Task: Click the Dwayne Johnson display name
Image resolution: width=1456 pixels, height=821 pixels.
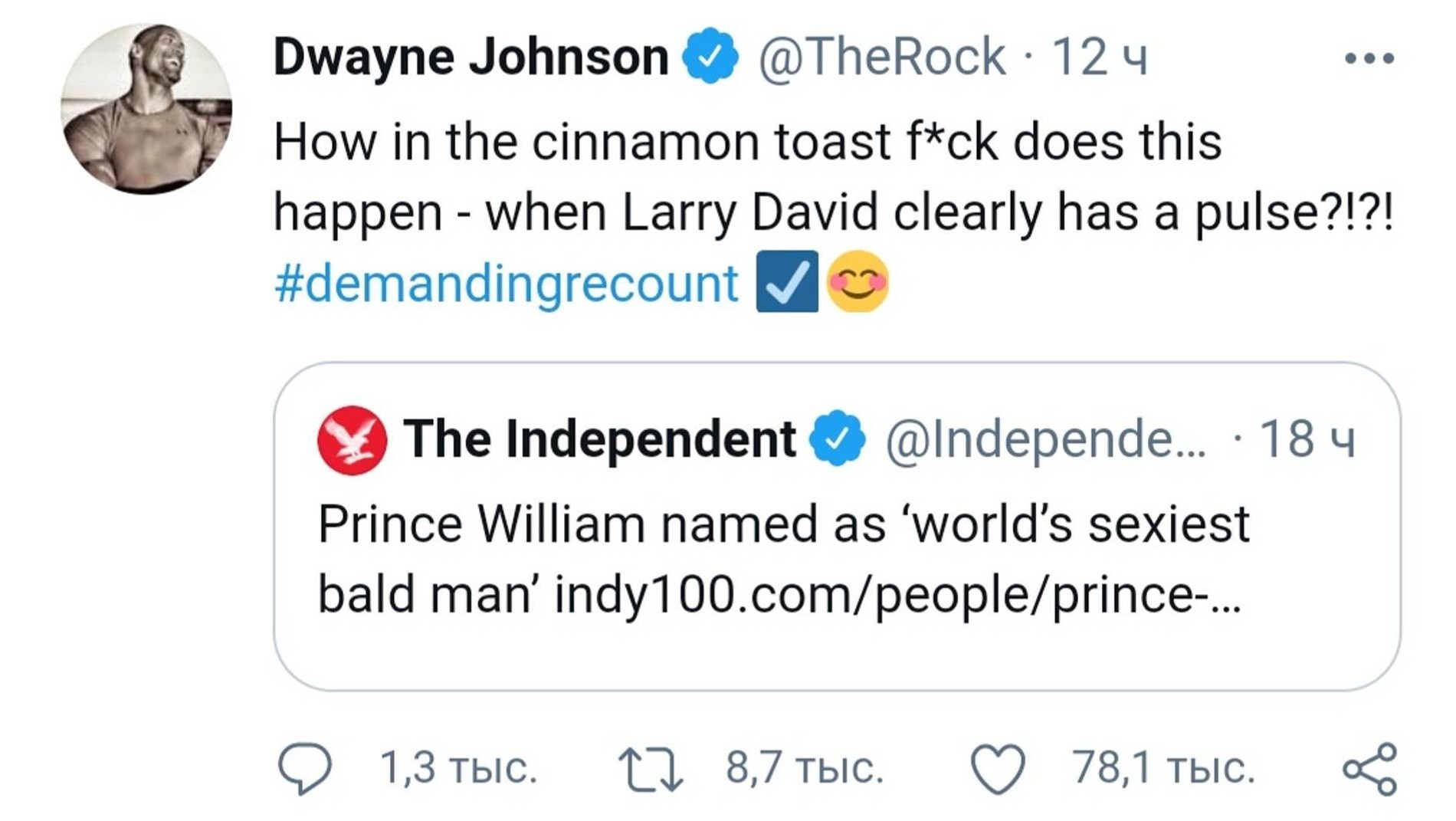Action: (x=471, y=57)
